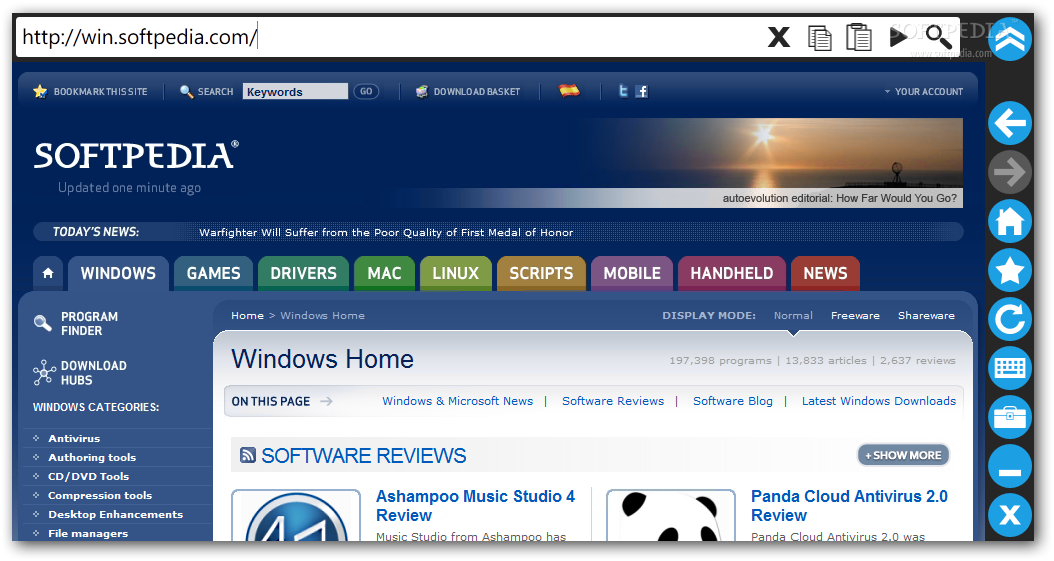
Task: Set display mode to Normal
Action: [793, 316]
